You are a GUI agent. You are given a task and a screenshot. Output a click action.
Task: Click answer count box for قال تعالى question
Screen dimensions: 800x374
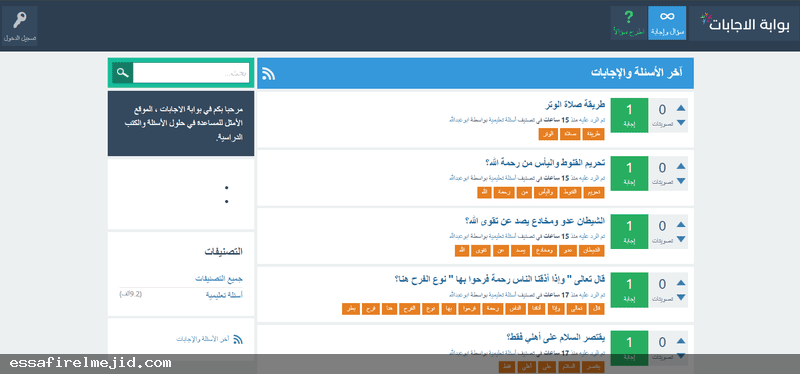coord(629,290)
